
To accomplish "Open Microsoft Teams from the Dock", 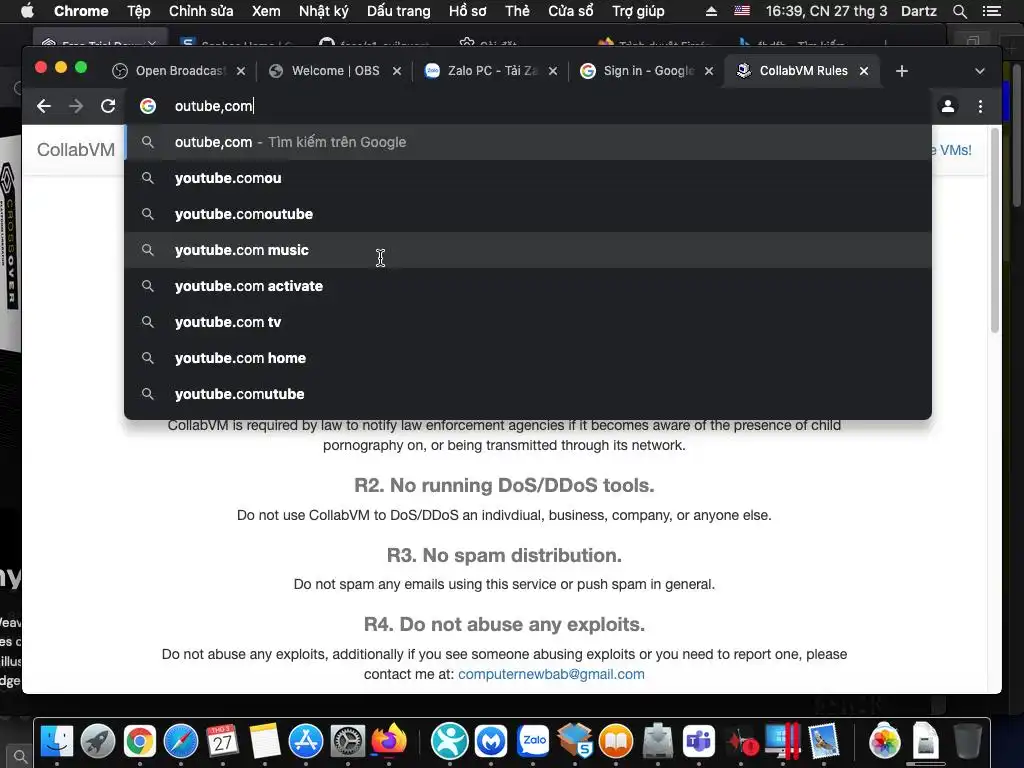I will click(x=699, y=741).
